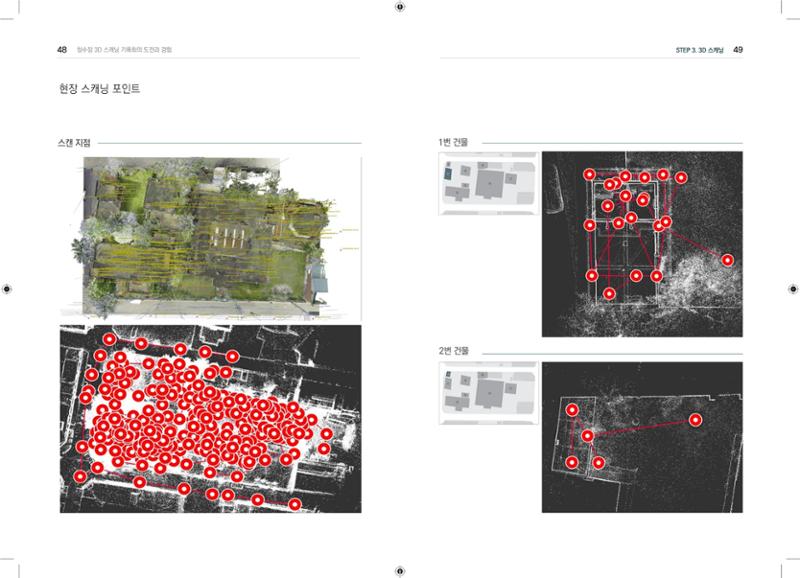Click the gray running header beside page 48
800x578 pixels.
(x=124, y=49)
